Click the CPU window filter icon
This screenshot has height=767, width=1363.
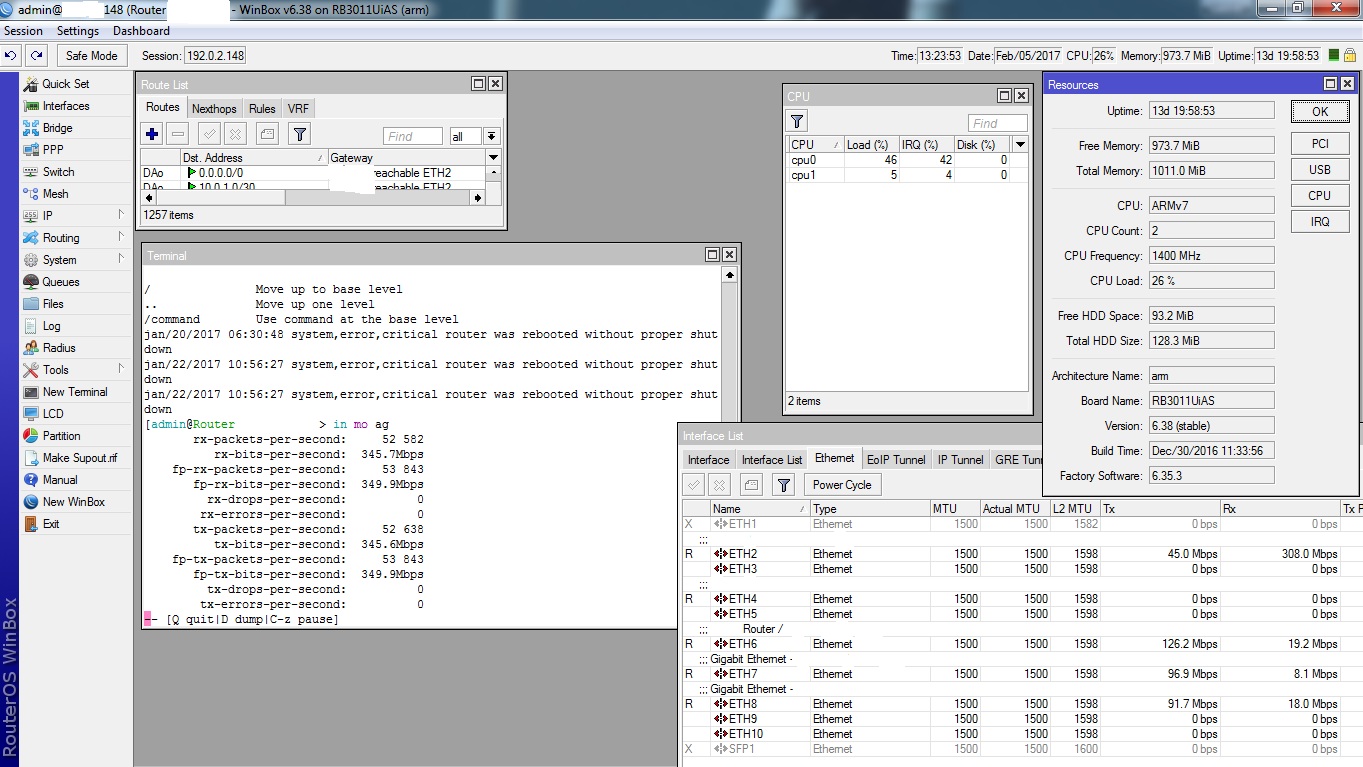click(x=797, y=122)
